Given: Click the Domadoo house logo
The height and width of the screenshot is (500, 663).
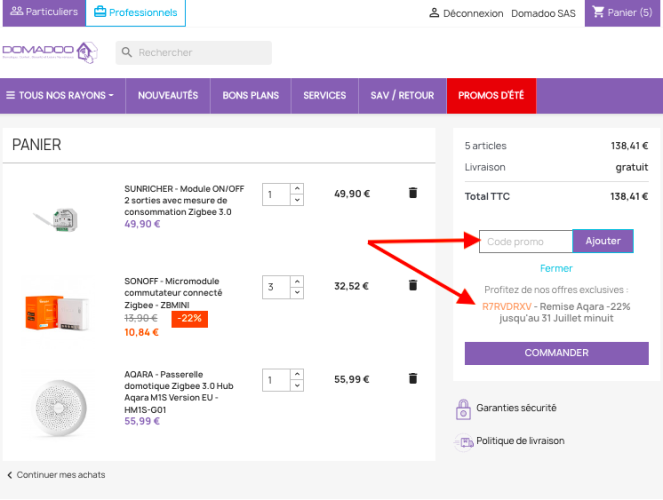Looking at the screenshot, I should (87, 52).
